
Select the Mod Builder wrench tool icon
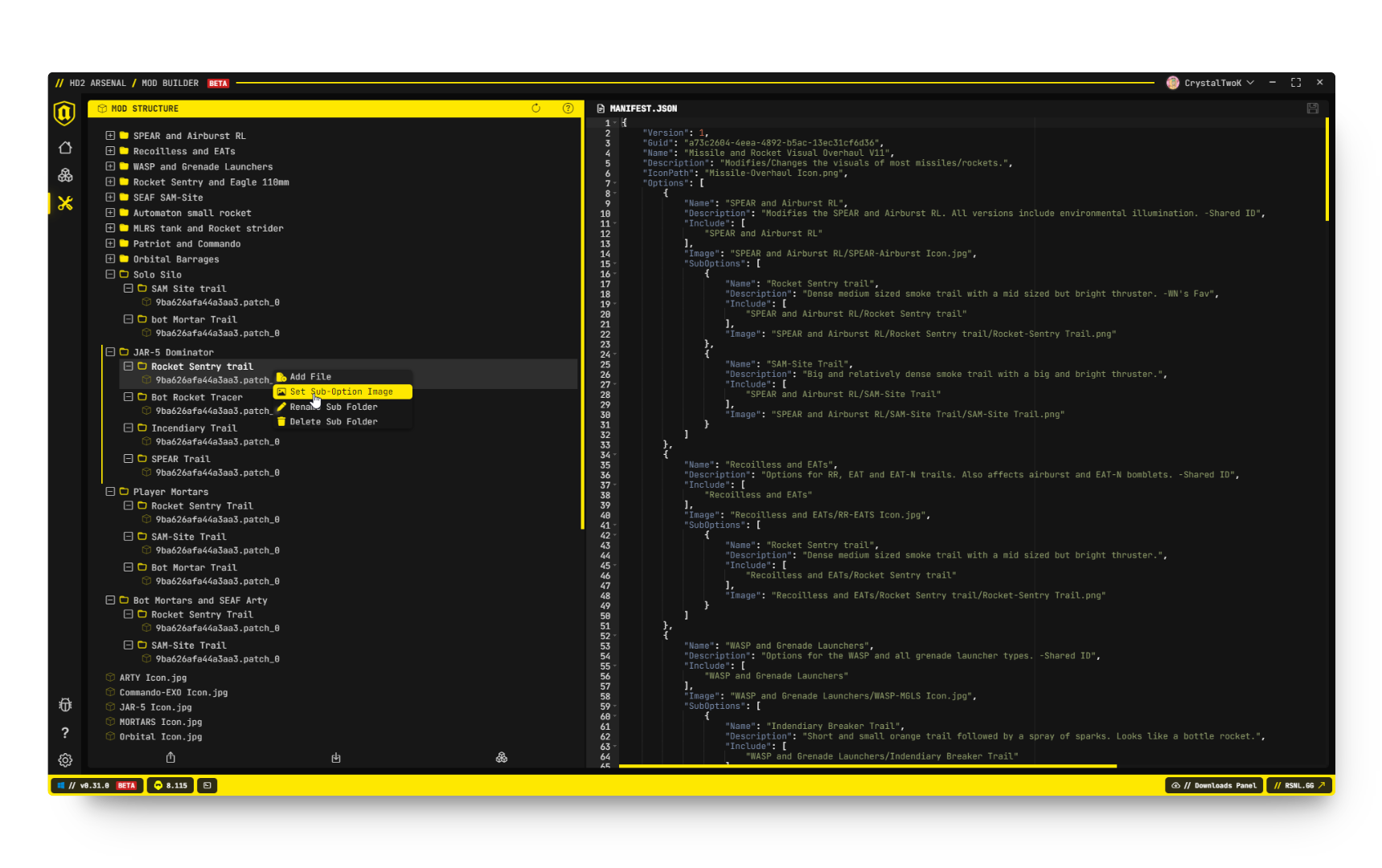coord(65,203)
